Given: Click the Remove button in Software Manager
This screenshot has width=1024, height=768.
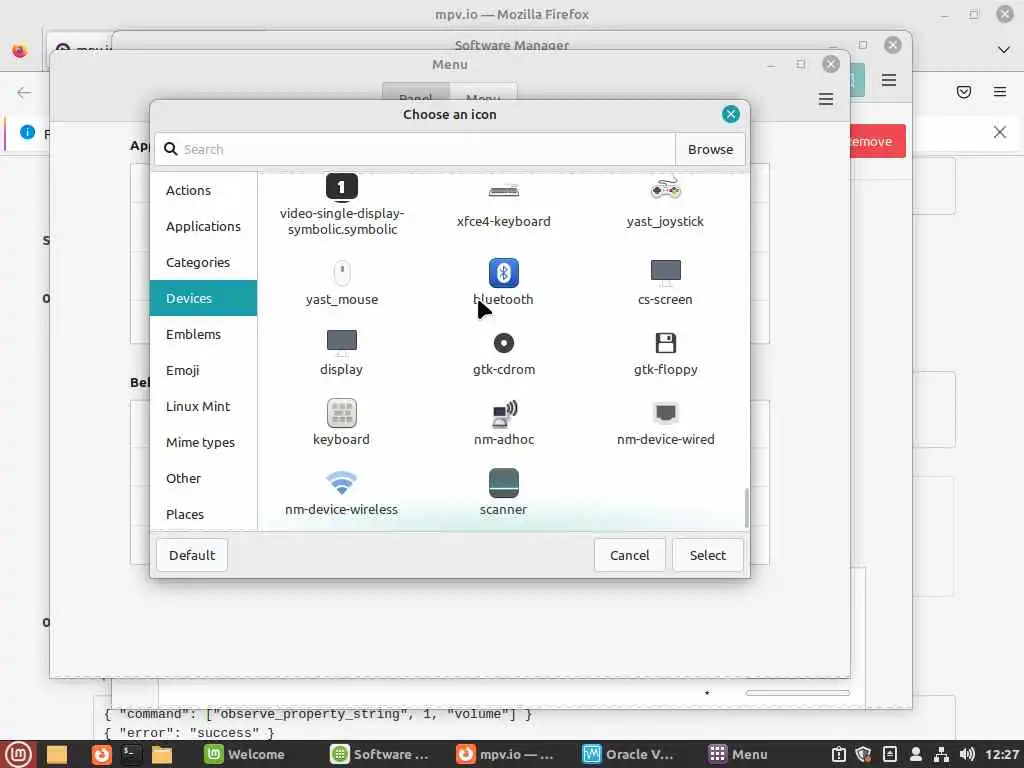Looking at the screenshot, I should pos(877,141).
